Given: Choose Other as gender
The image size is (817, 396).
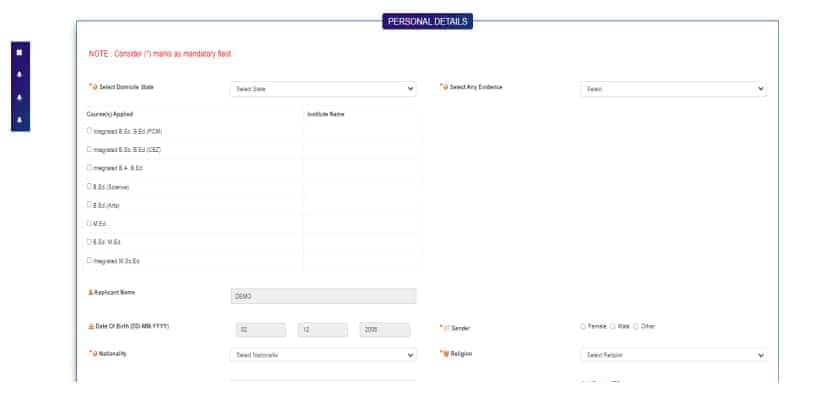Looking at the screenshot, I should click(636, 327).
